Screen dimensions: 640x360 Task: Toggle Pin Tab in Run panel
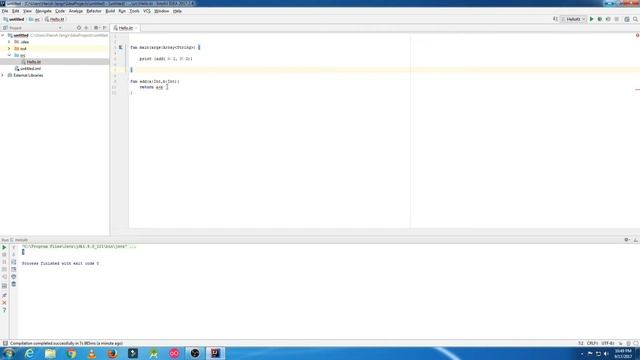(4, 295)
